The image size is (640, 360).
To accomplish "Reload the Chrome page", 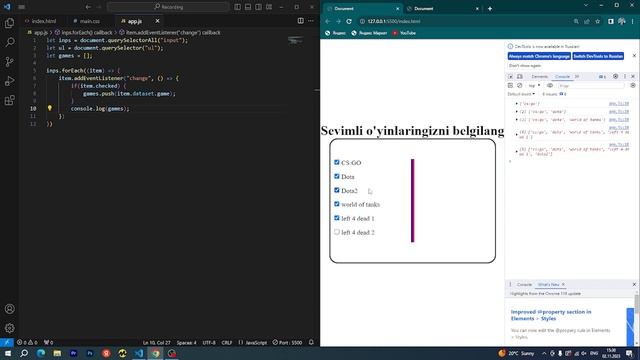I will [x=349, y=21].
